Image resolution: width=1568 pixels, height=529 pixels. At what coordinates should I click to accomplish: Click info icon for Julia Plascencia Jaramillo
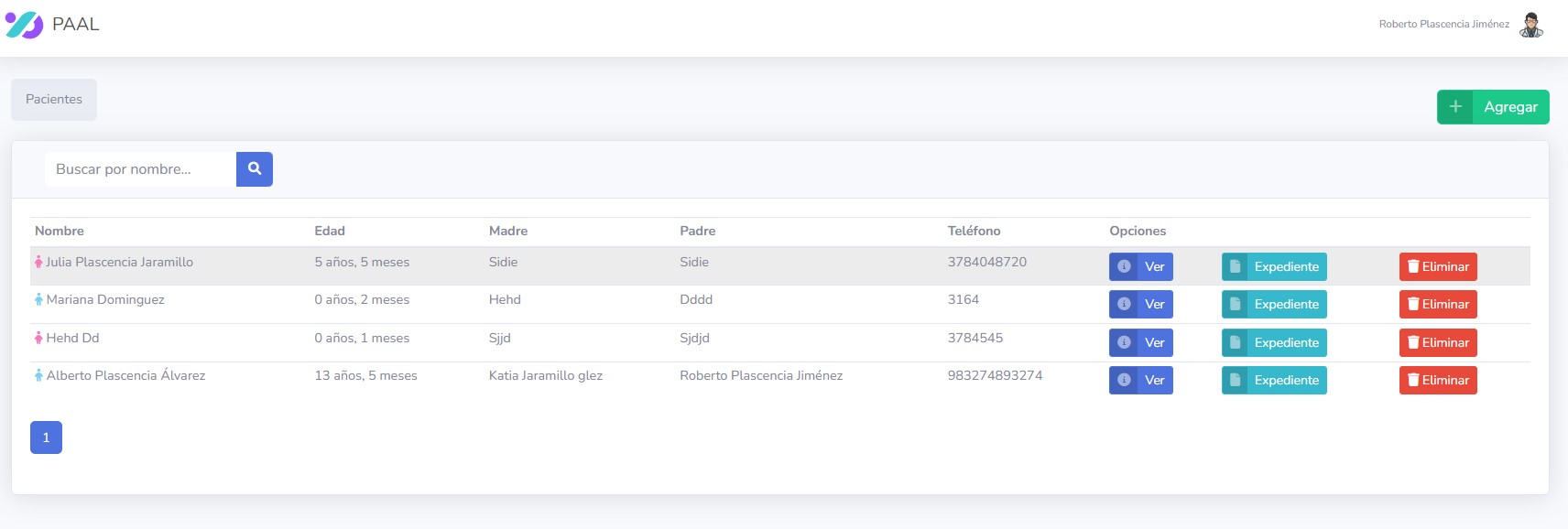pos(1124,267)
